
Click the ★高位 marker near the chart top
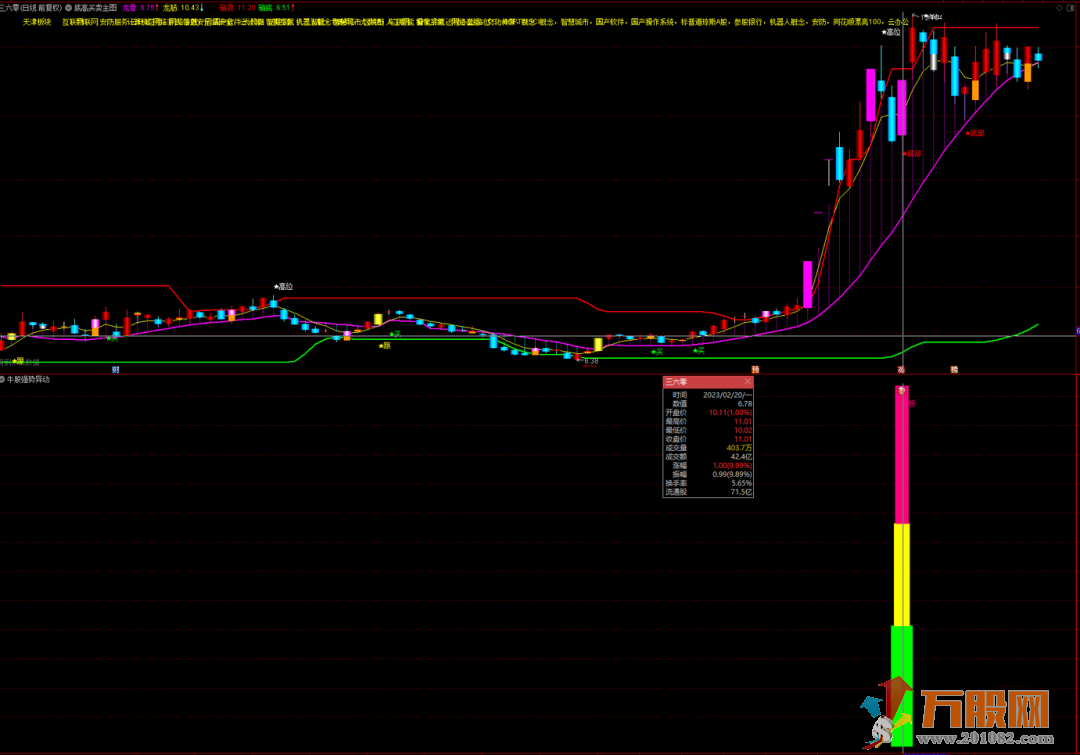[x=891, y=32]
